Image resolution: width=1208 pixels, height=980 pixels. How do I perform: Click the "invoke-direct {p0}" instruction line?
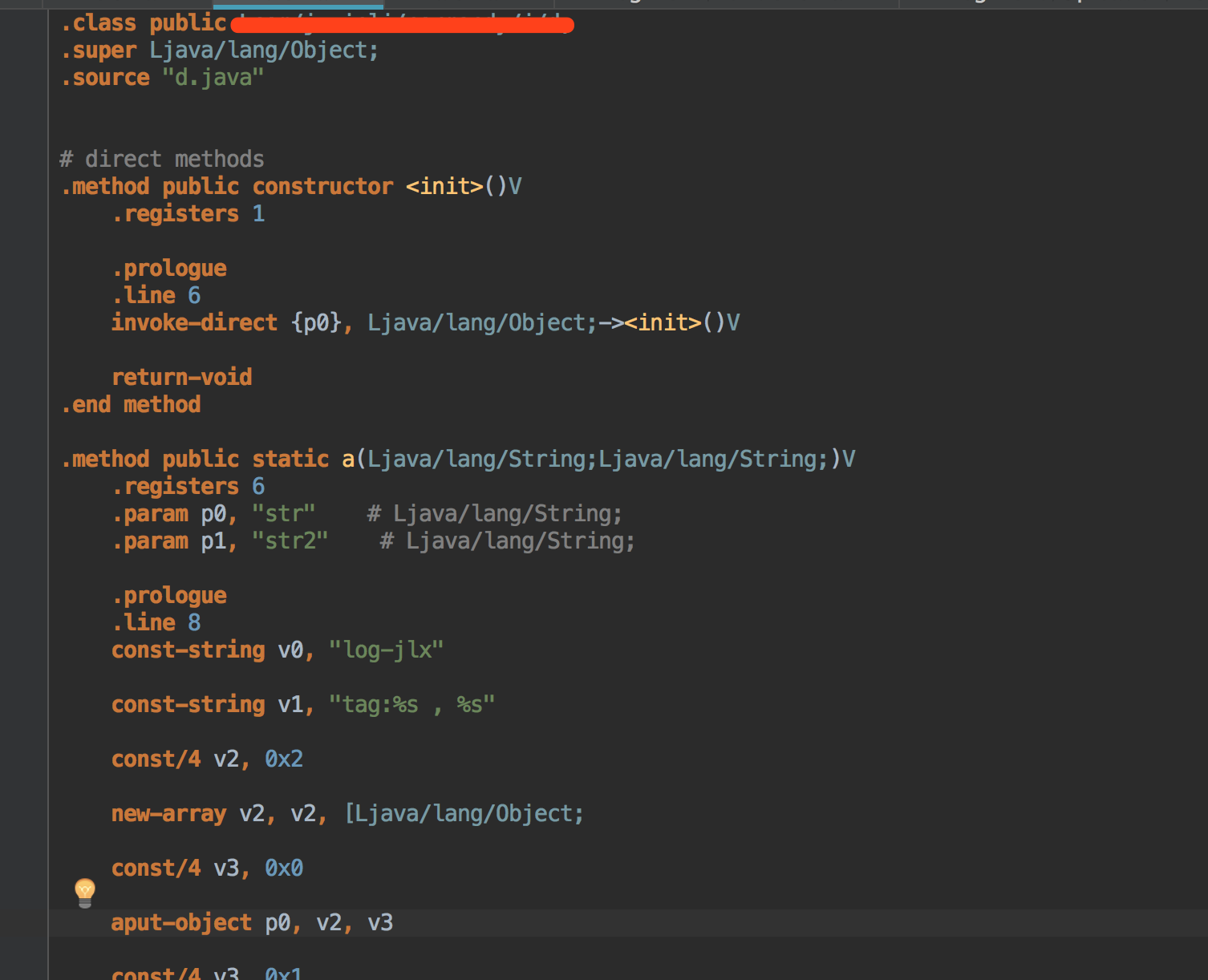pyautogui.click(x=426, y=323)
